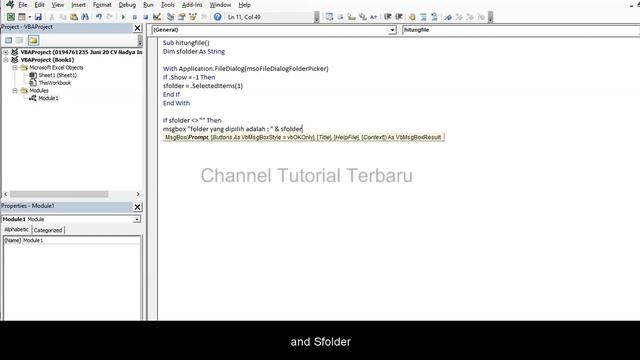Viewport: 640px width, 360px height.
Task: Indent the selected code lines
Action: click(x=387, y=17)
